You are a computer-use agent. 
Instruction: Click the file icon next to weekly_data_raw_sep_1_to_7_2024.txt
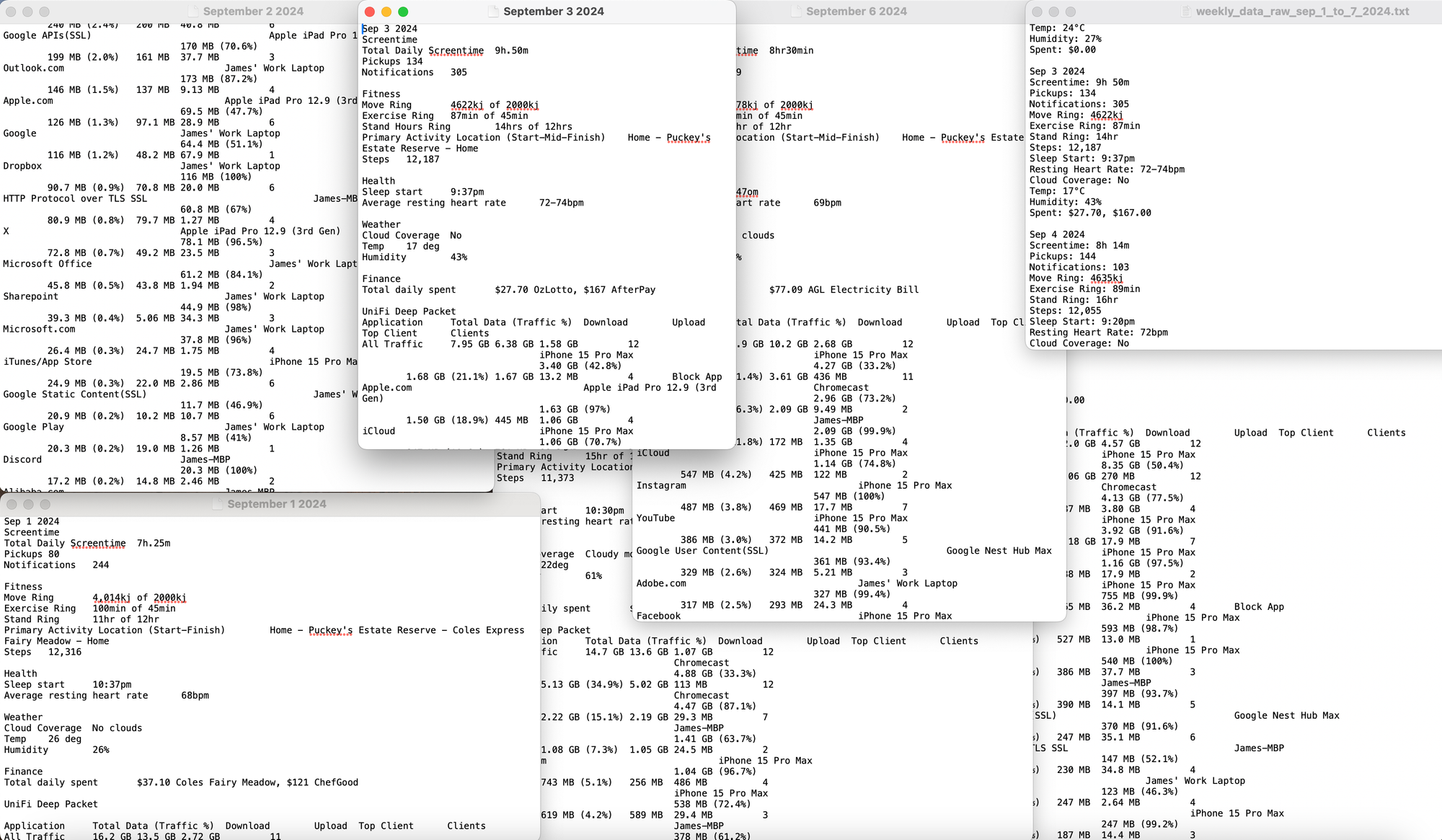(x=1186, y=12)
